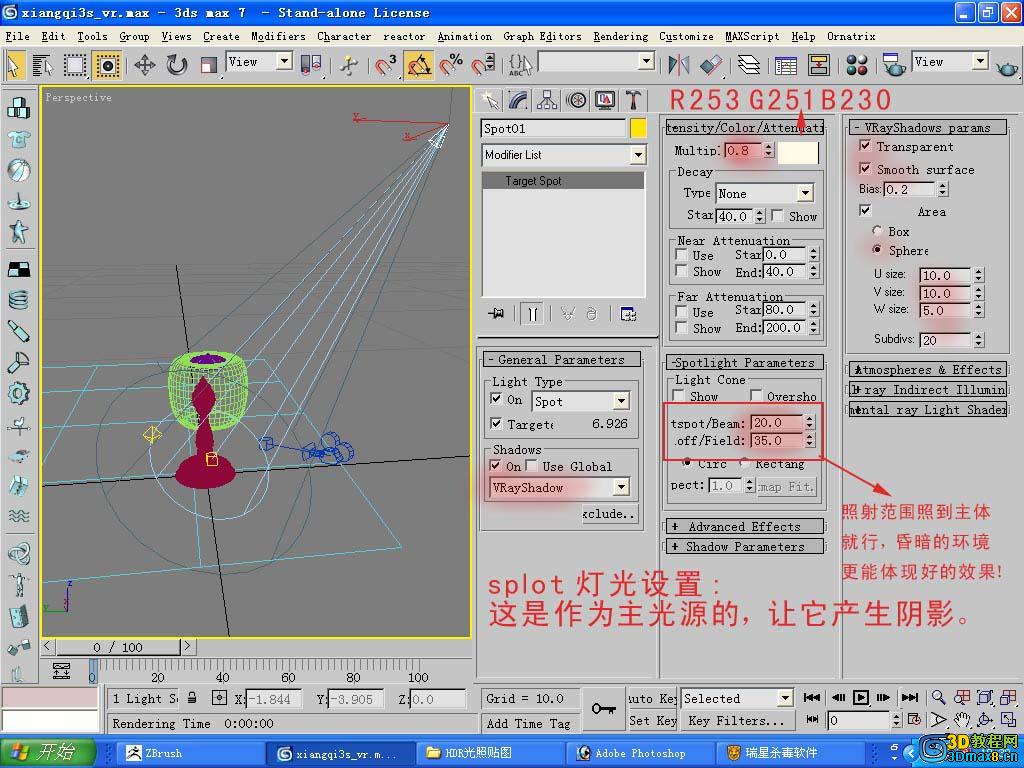Click the Exclude button under shadows
Screen dimensions: 1024x768
609,513
